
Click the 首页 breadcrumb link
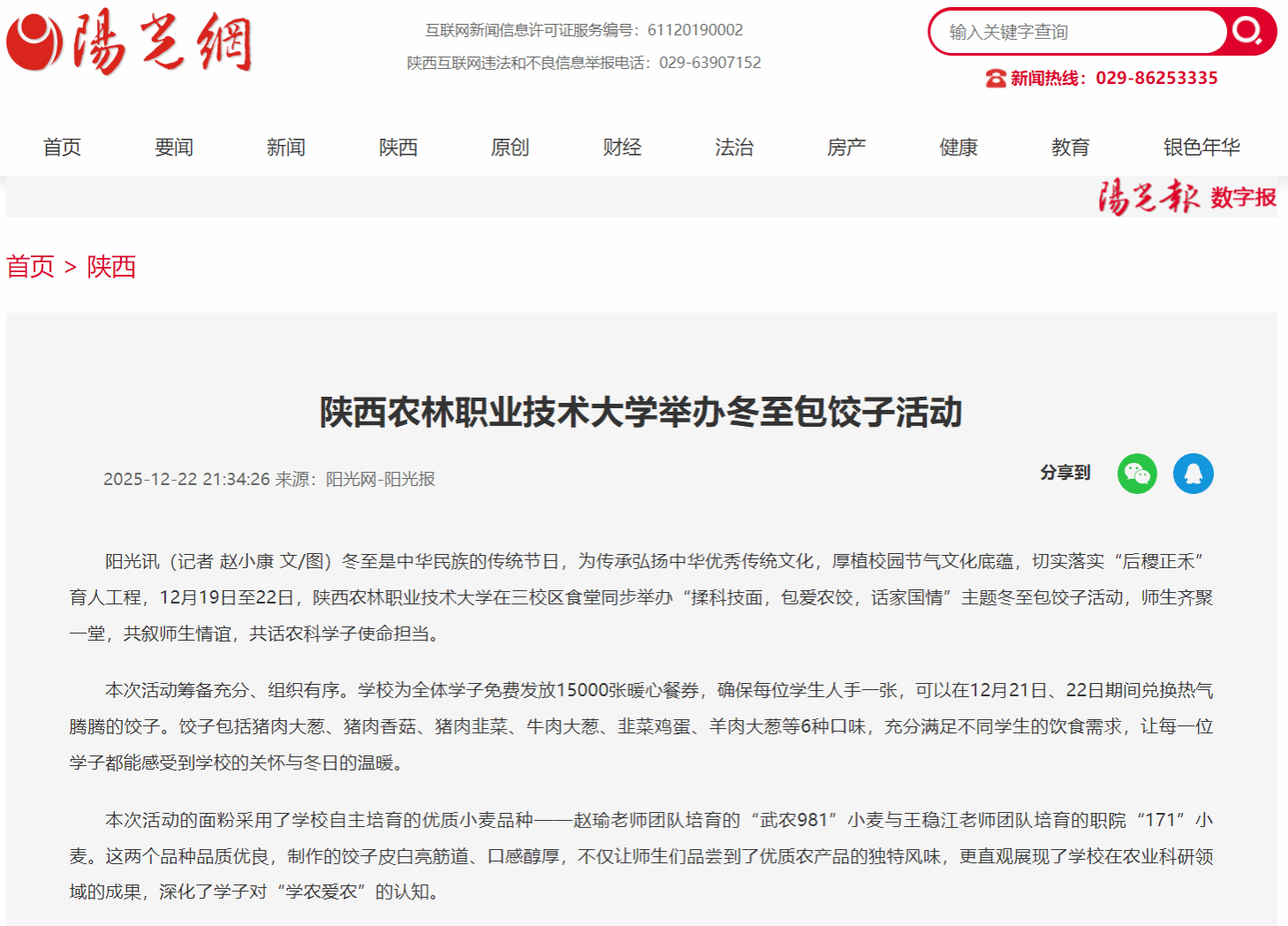31,266
